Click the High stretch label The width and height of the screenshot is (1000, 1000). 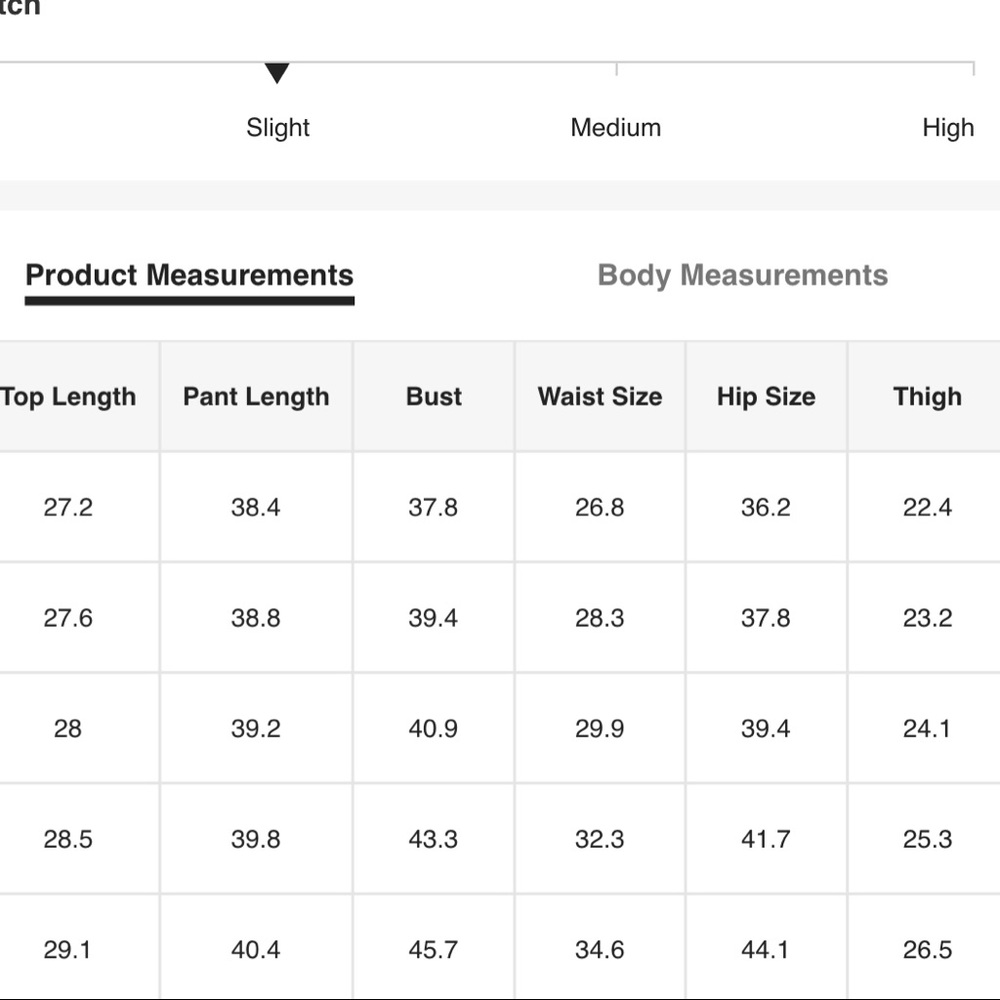tap(948, 128)
